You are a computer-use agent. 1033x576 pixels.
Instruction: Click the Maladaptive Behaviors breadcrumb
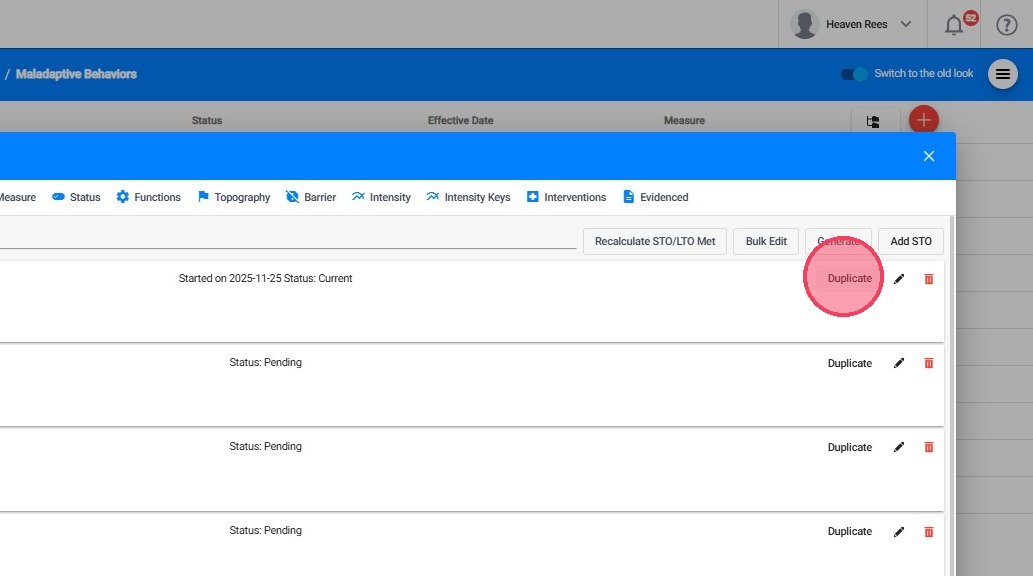click(x=76, y=74)
